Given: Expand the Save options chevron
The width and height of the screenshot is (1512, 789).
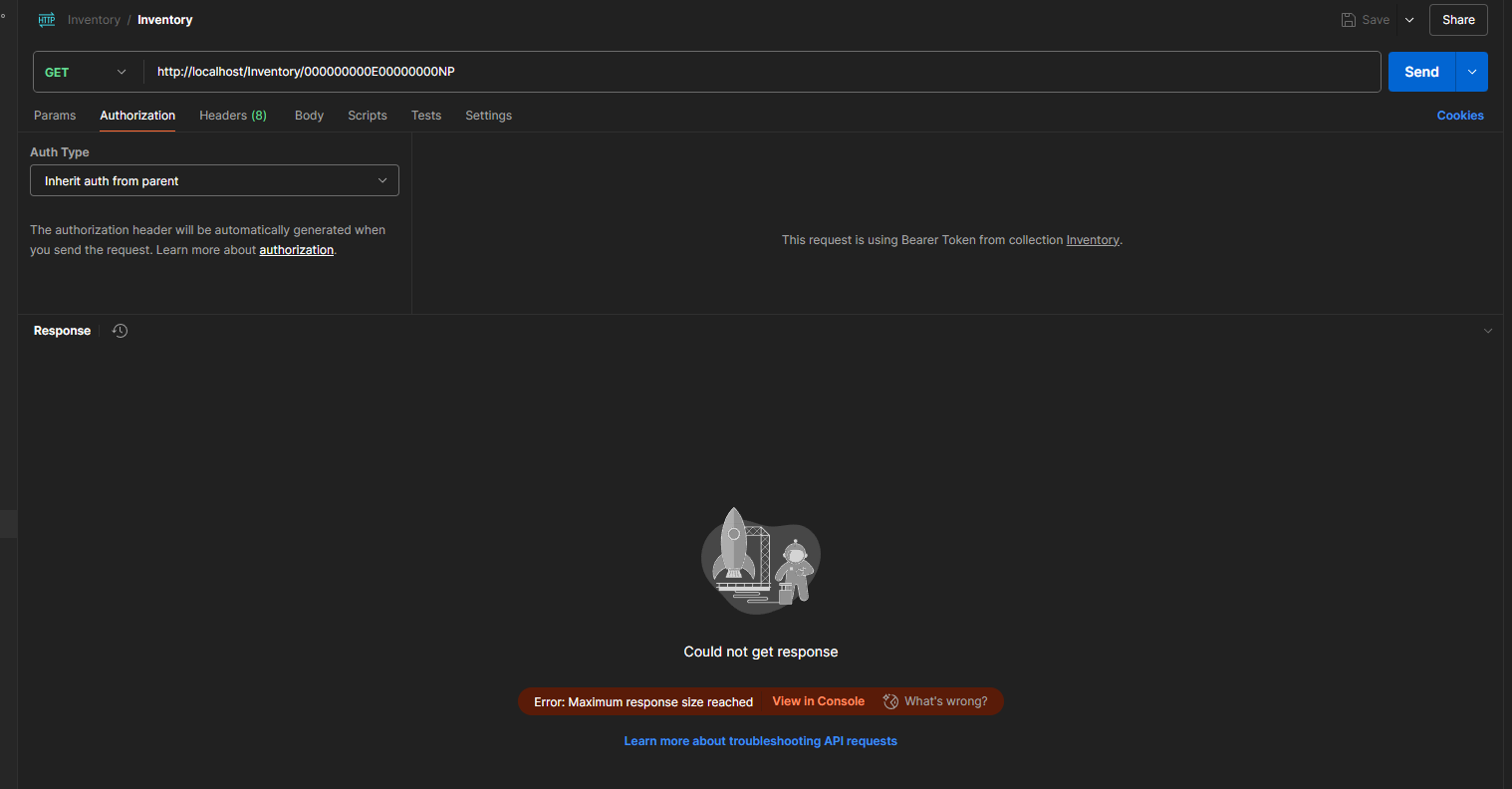Looking at the screenshot, I should click(1409, 20).
